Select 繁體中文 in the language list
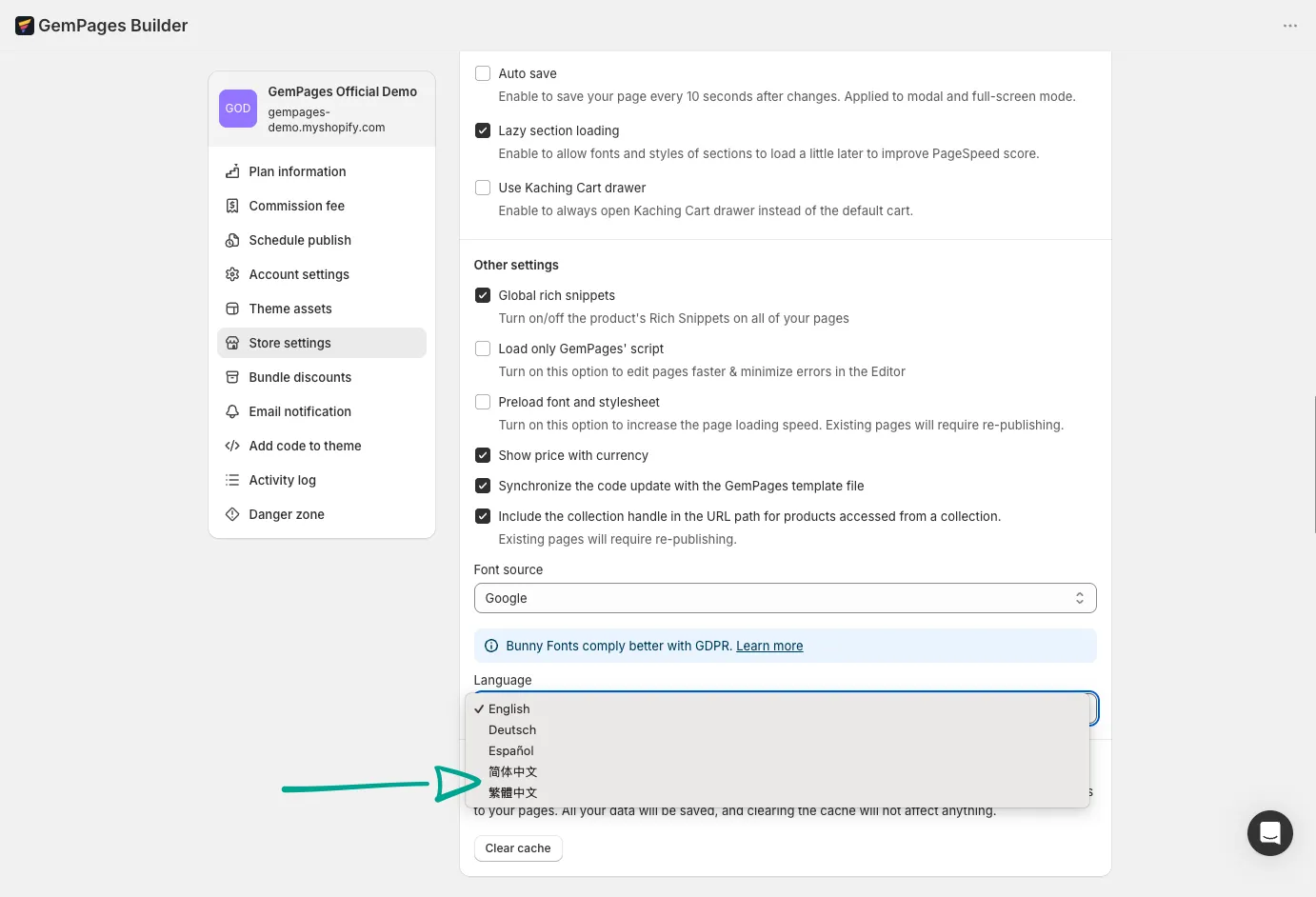This screenshot has height=897, width=1316. [777, 792]
